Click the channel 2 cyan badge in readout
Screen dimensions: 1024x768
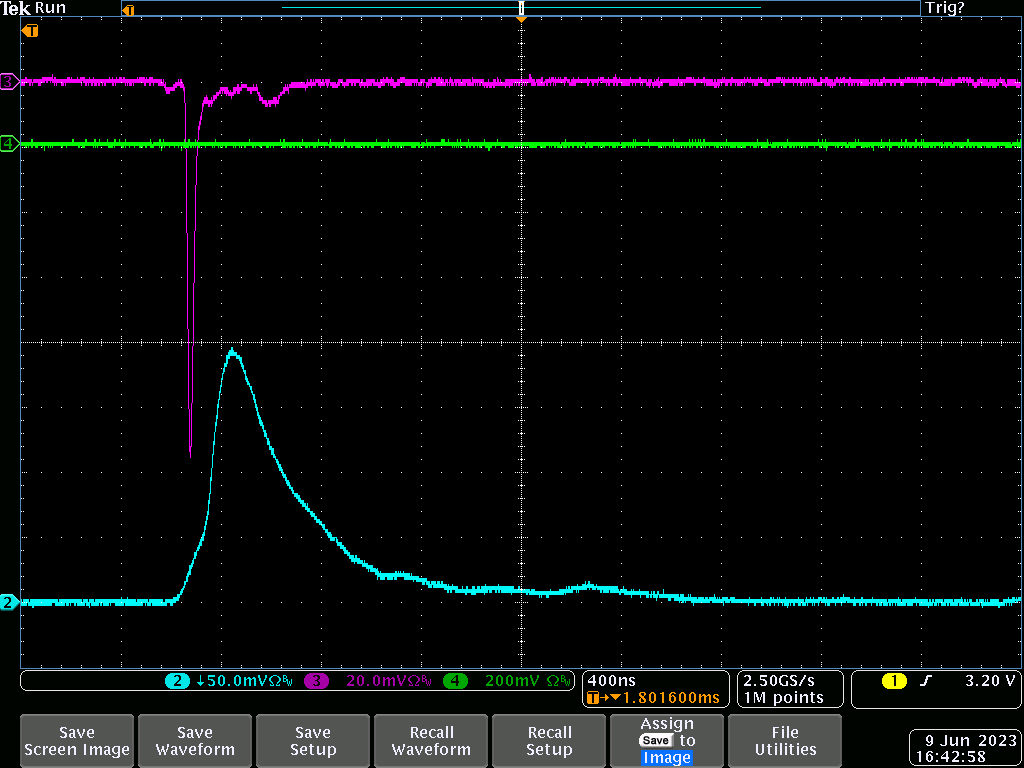point(177,681)
